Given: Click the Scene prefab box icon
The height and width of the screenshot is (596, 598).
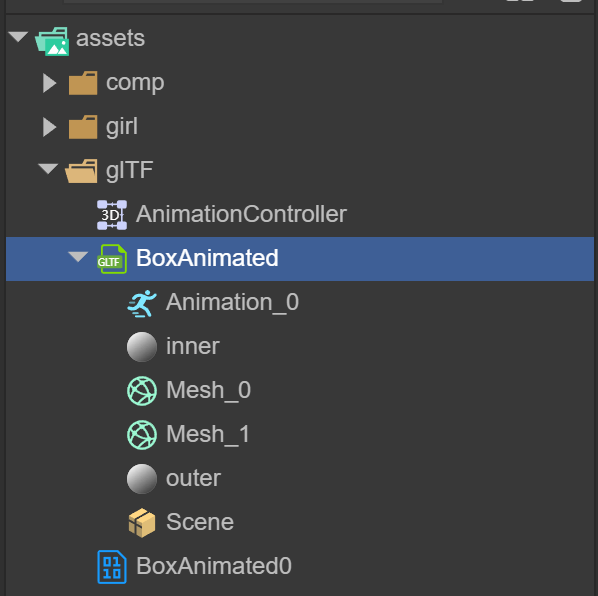Looking at the screenshot, I should pos(141,522).
